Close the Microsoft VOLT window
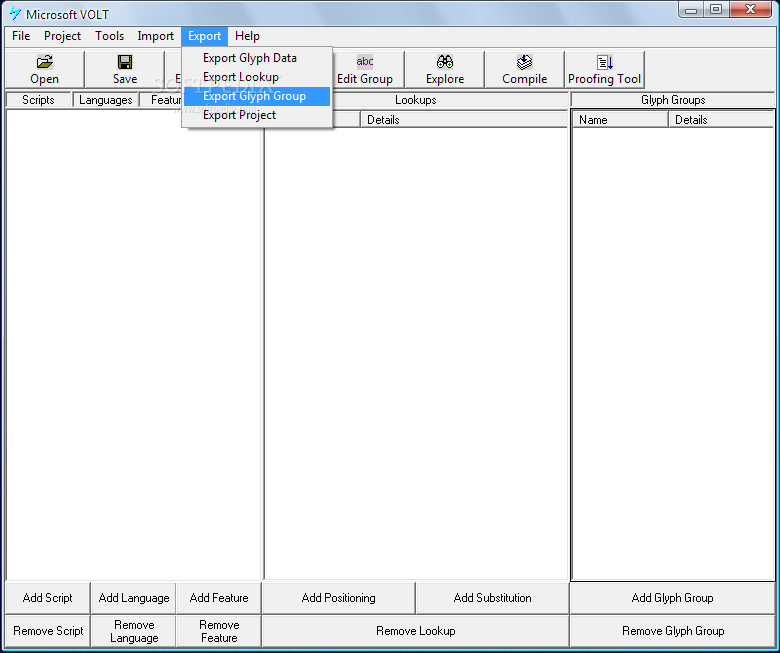 point(751,9)
